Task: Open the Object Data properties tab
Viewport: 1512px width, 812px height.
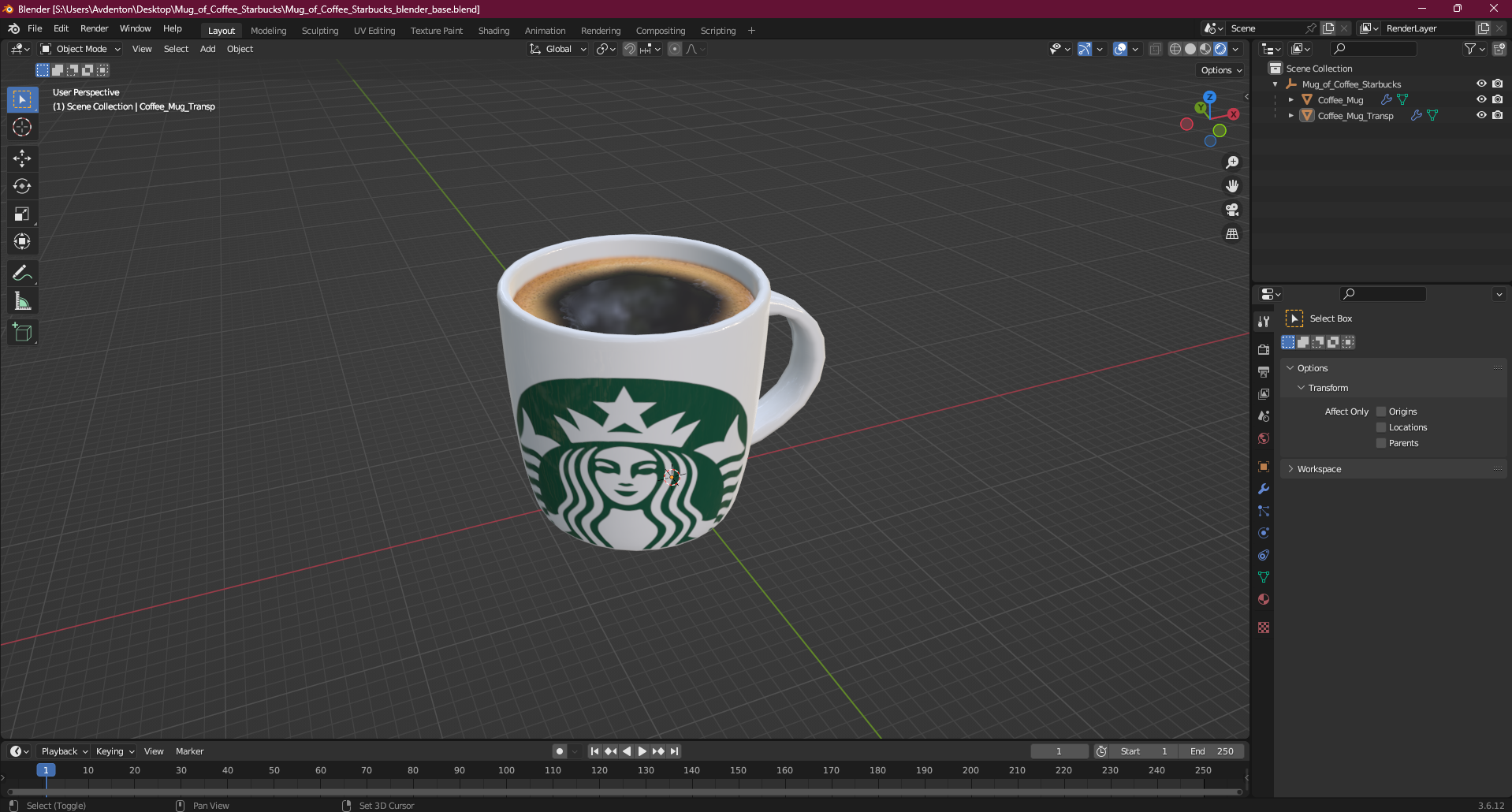Action: (x=1264, y=577)
